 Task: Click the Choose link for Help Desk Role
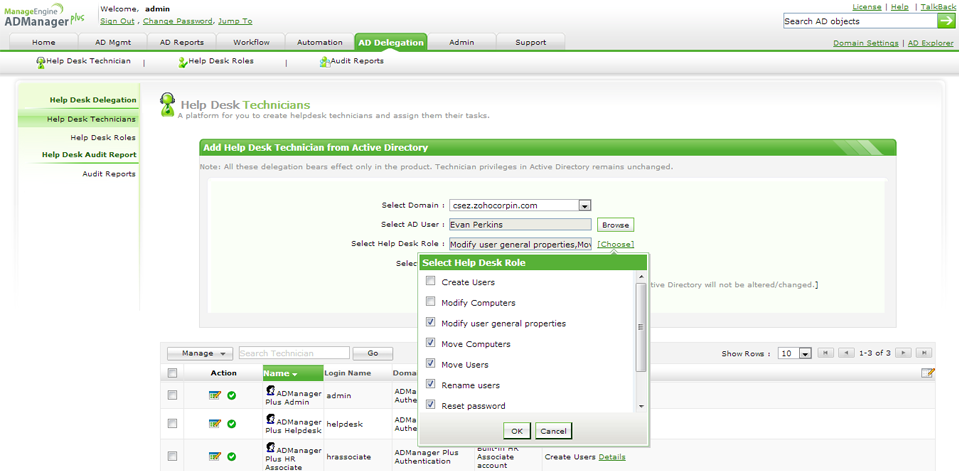pos(616,244)
